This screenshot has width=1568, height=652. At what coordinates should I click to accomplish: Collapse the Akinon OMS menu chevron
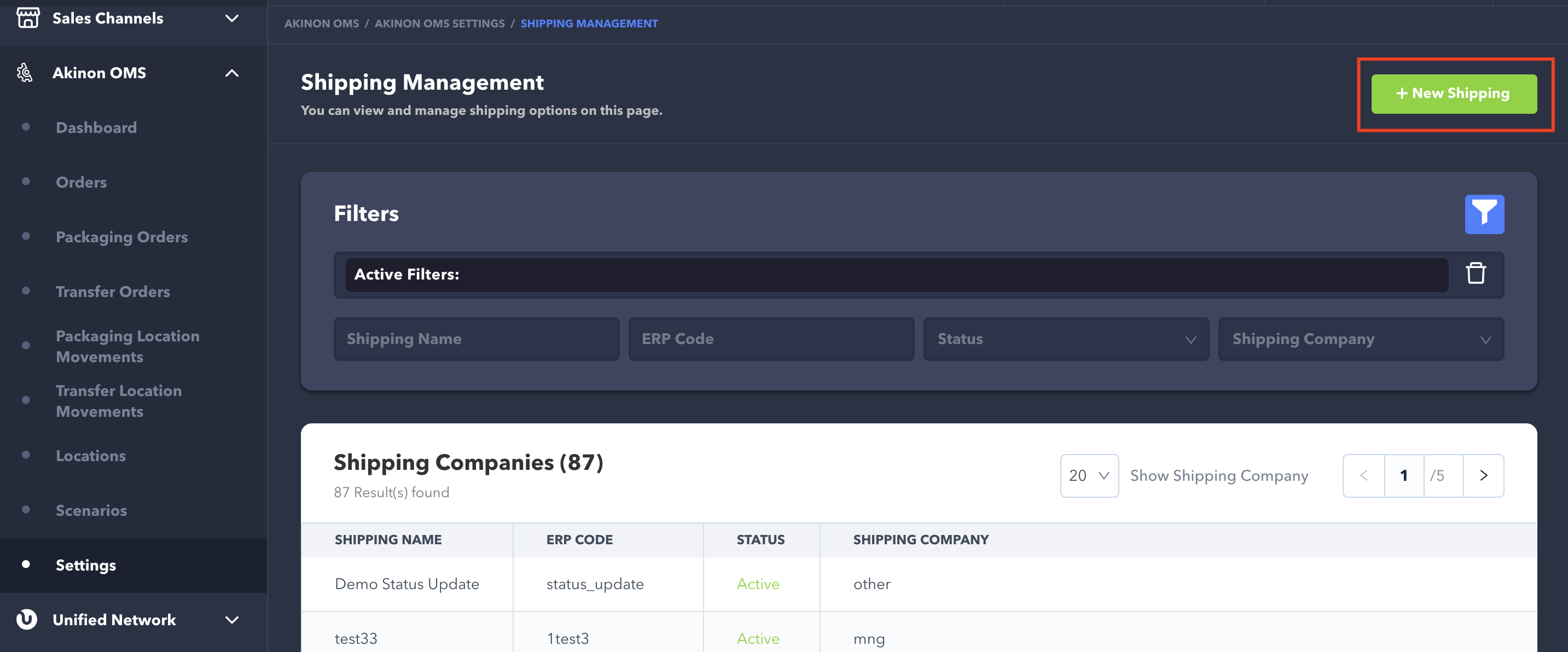(x=231, y=73)
